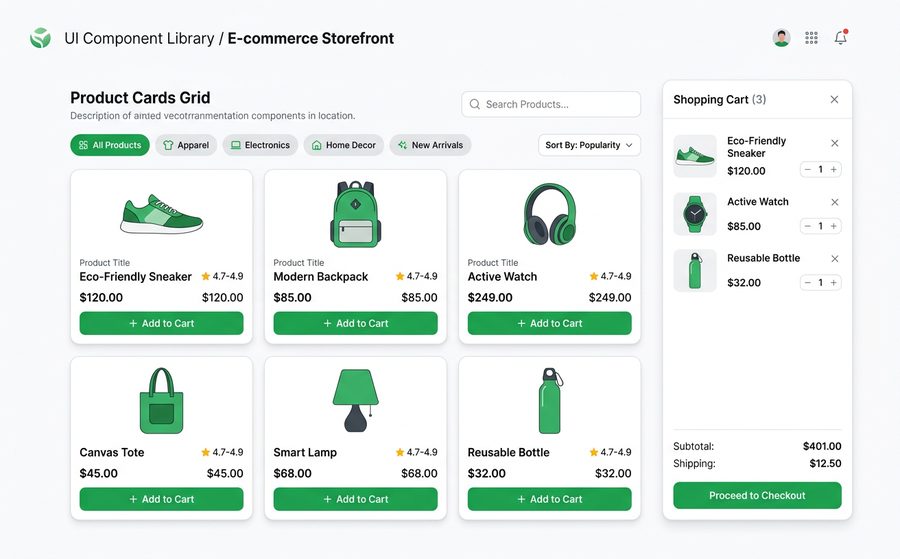Click the bottle thumbnail in cart
Viewport: 900px width, 559px height.
tap(695, 270)
